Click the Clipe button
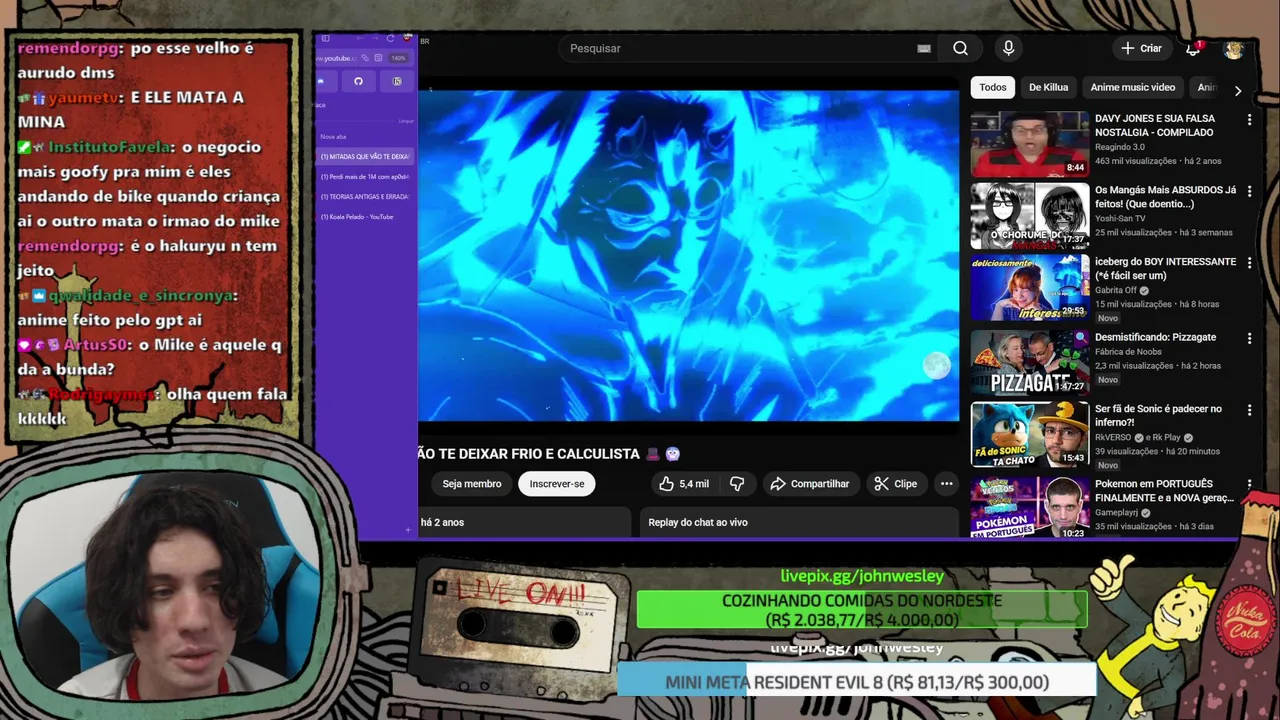 [895, 484]
